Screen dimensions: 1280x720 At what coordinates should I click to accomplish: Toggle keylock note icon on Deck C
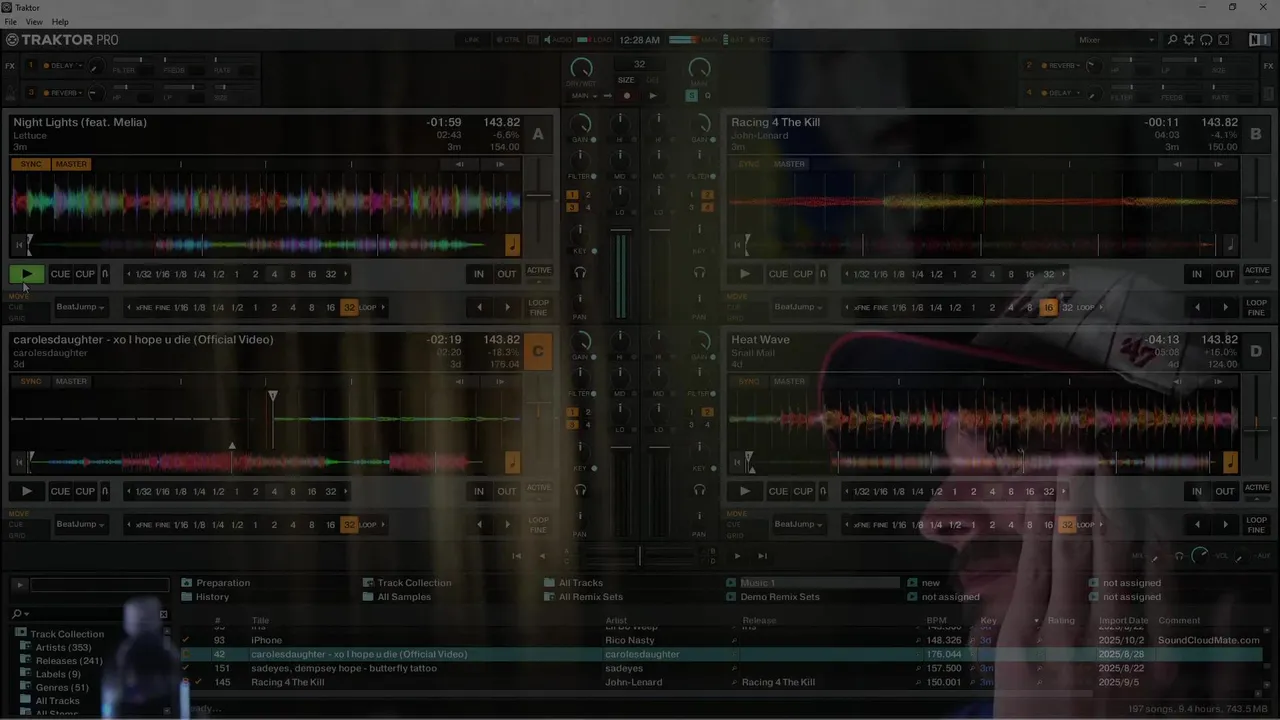[x=512, y=462]
